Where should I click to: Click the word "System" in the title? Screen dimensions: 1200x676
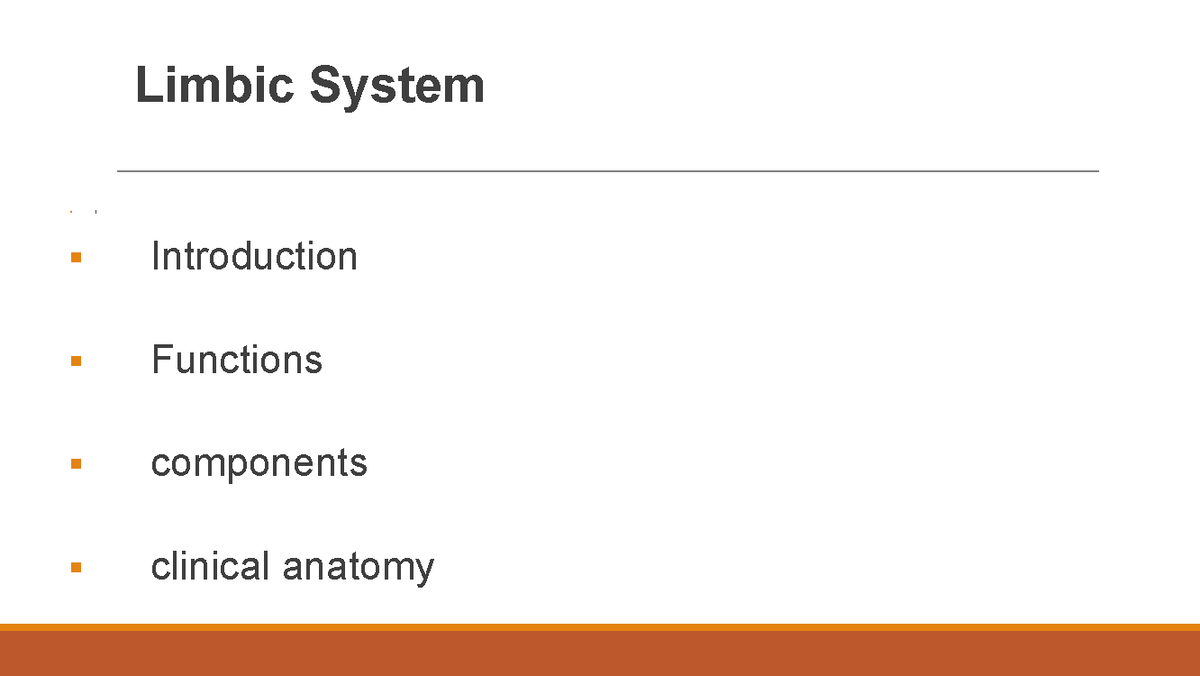(x=397, y=86)
